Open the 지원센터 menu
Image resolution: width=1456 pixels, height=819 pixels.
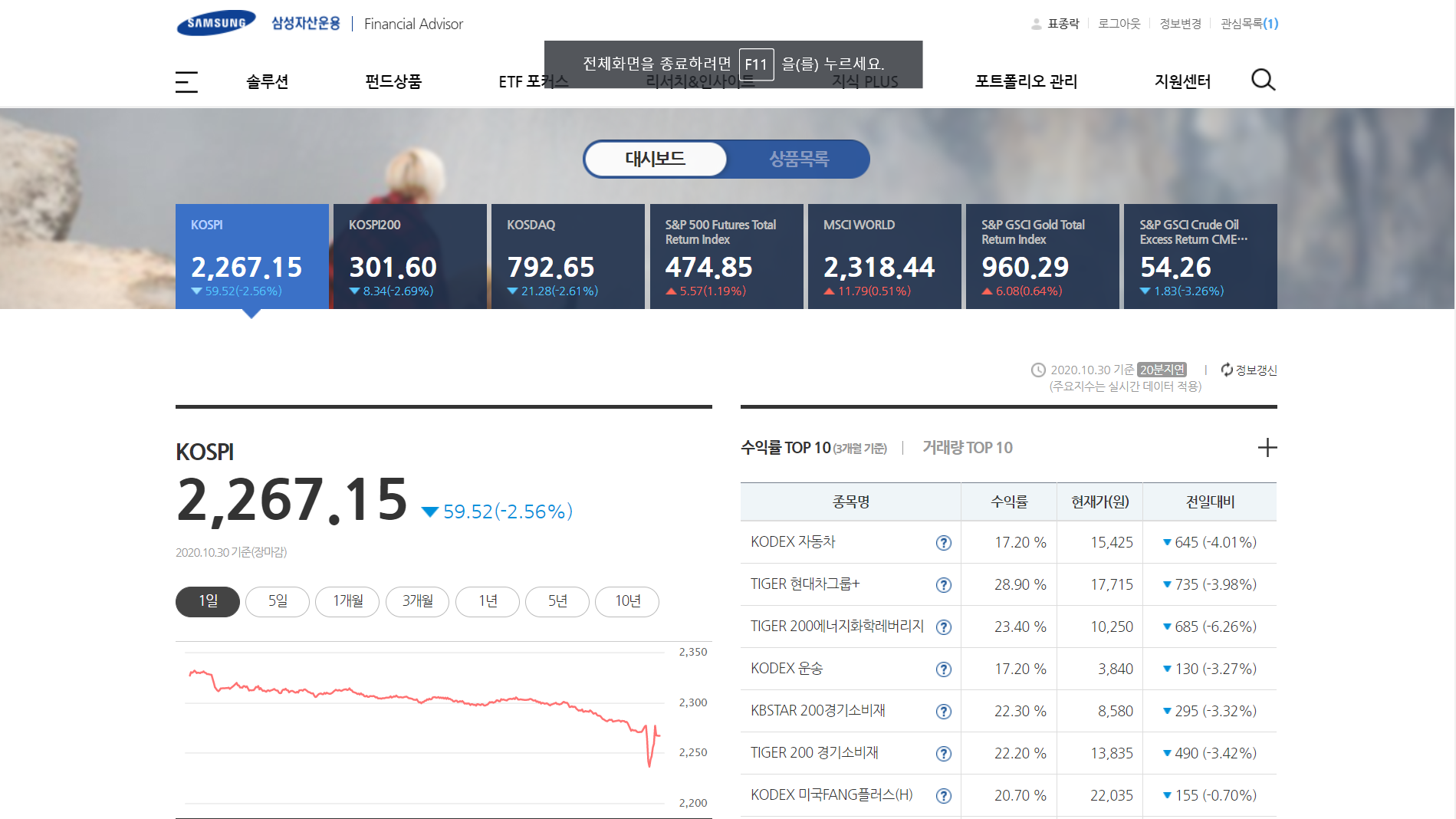[1182, 81]
